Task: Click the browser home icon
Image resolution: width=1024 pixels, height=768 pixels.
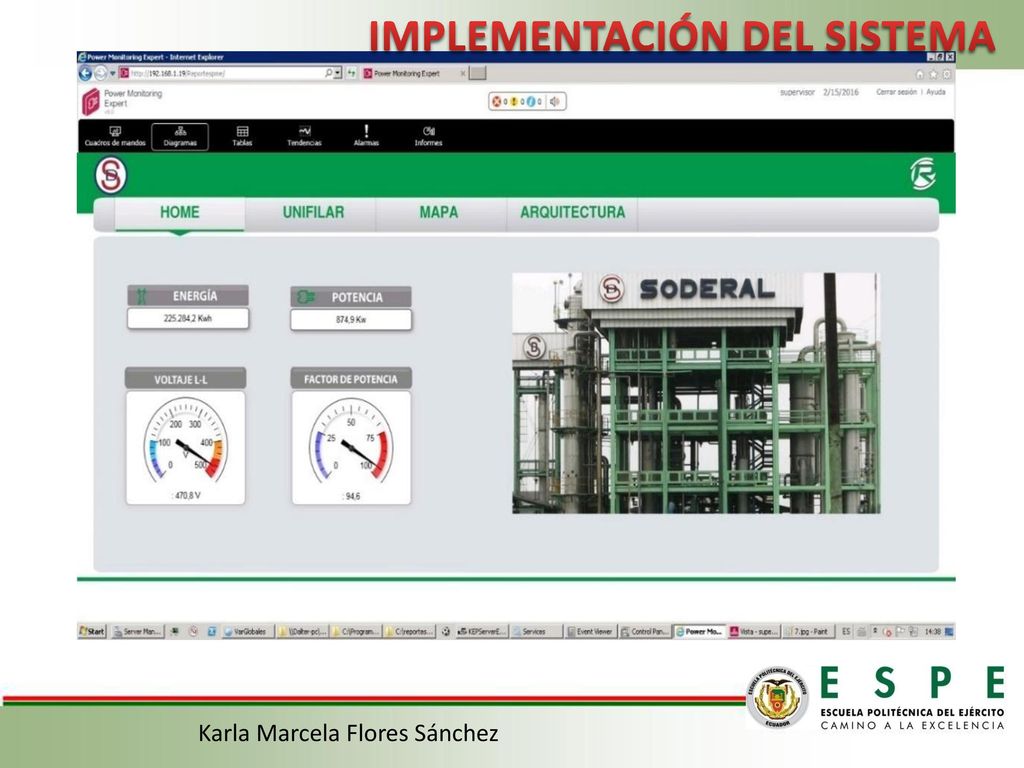Action: pos(920,74)
